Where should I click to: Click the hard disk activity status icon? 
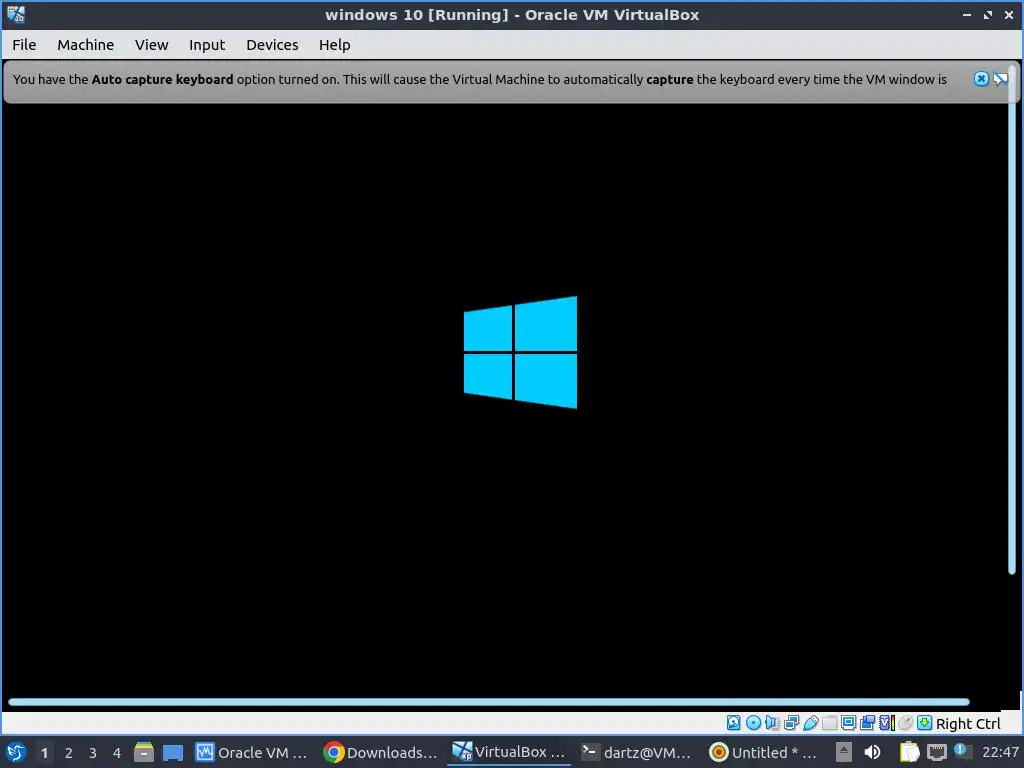(733, 723)
